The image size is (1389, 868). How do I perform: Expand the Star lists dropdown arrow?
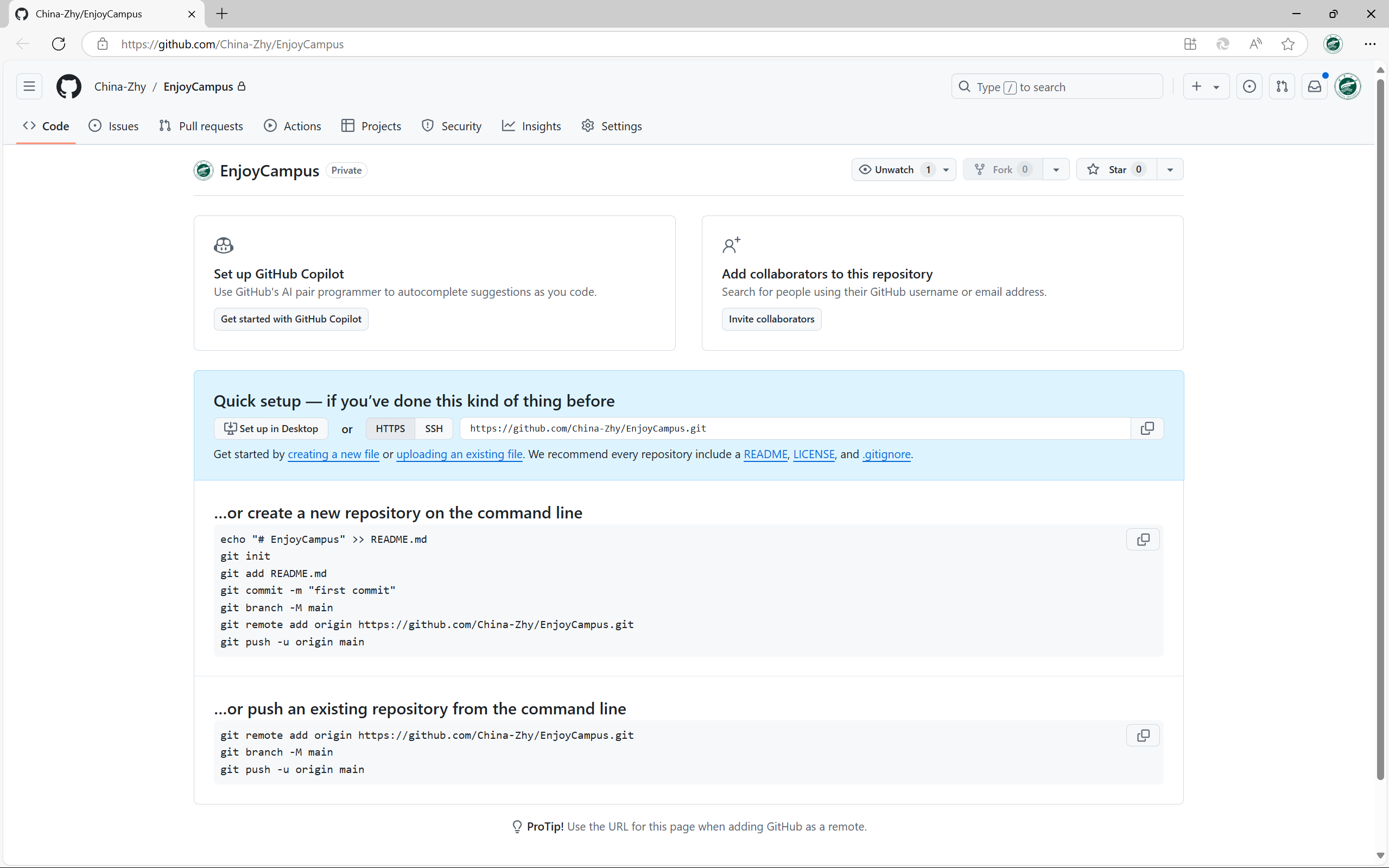pos(1170,169)
